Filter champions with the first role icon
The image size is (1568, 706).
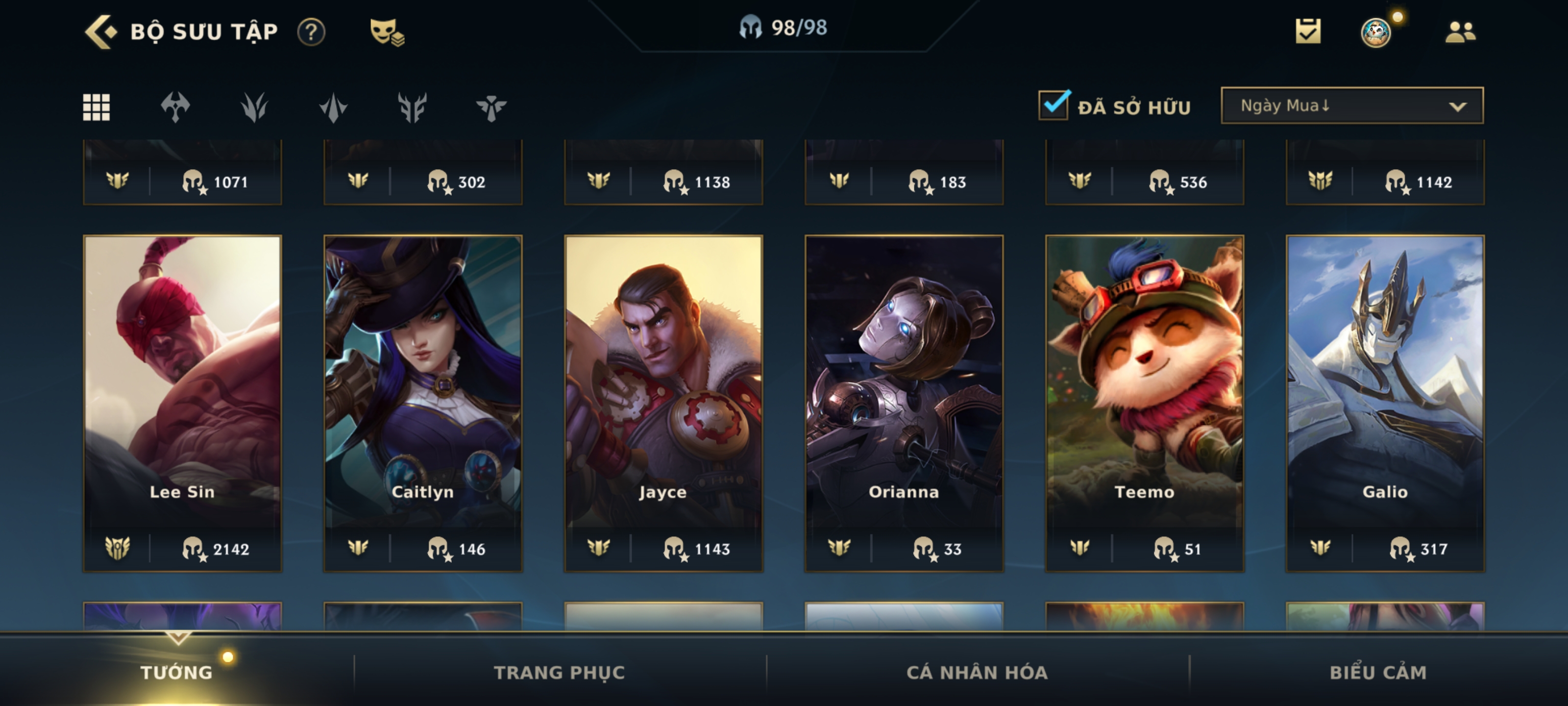[175, 107]
